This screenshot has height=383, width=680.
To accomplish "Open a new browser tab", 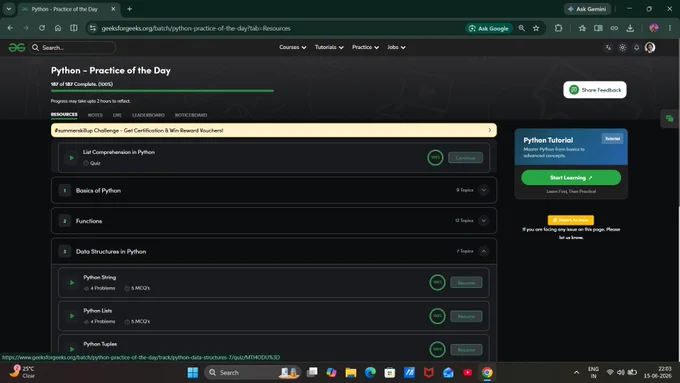I will tap(129, 9).
